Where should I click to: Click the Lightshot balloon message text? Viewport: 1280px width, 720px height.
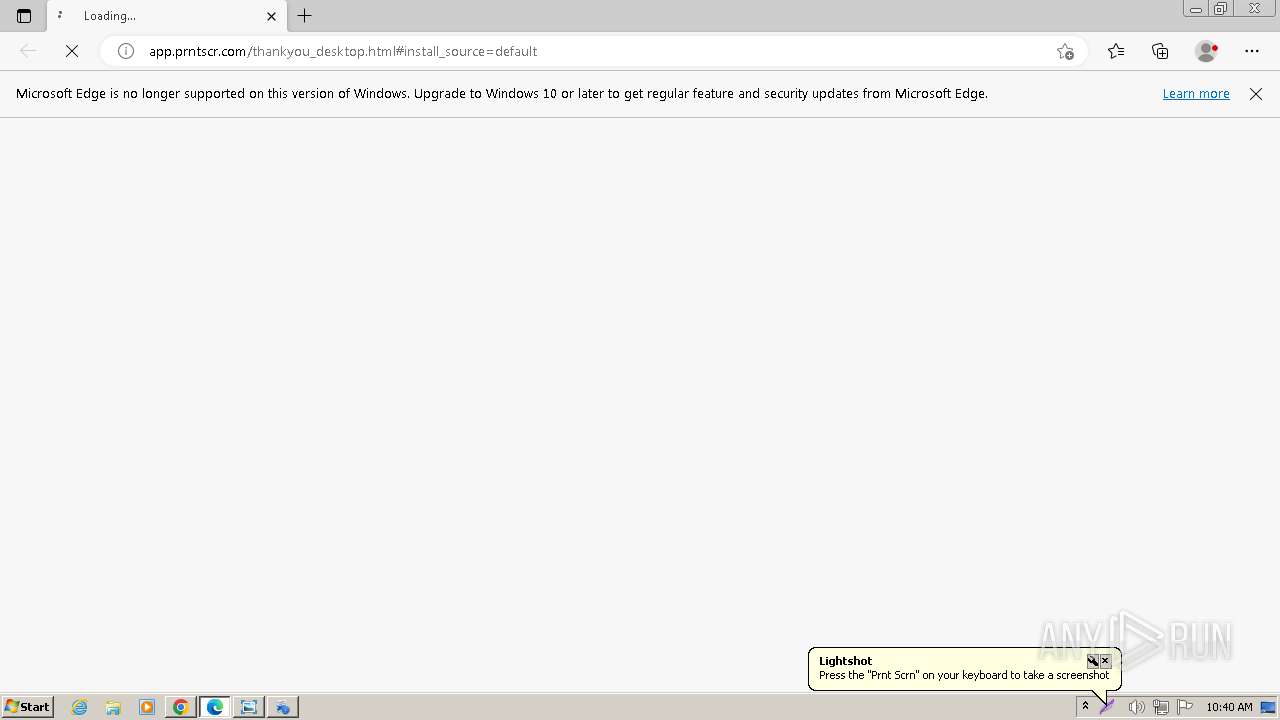[x=964, y=675]
